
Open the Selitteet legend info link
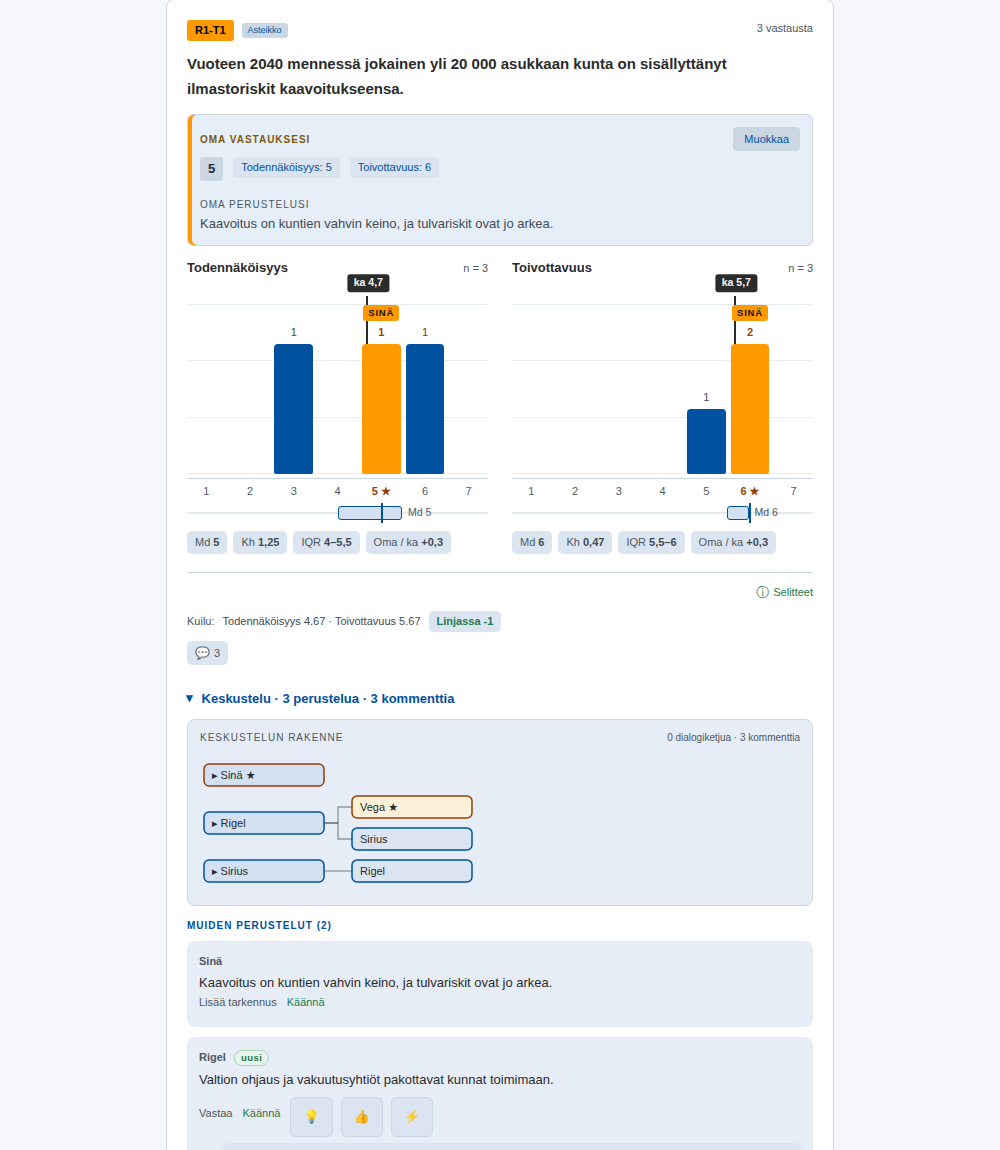784,592
